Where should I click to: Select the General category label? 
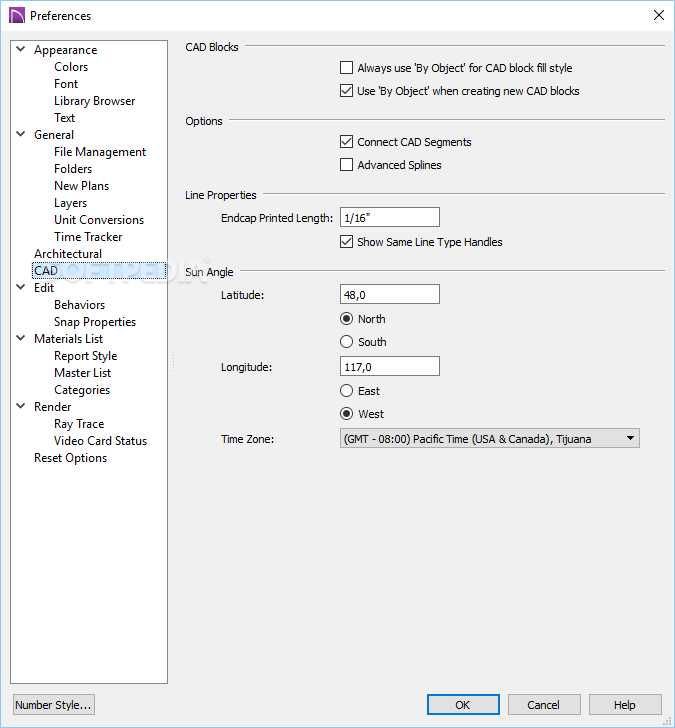click(54, 135)
